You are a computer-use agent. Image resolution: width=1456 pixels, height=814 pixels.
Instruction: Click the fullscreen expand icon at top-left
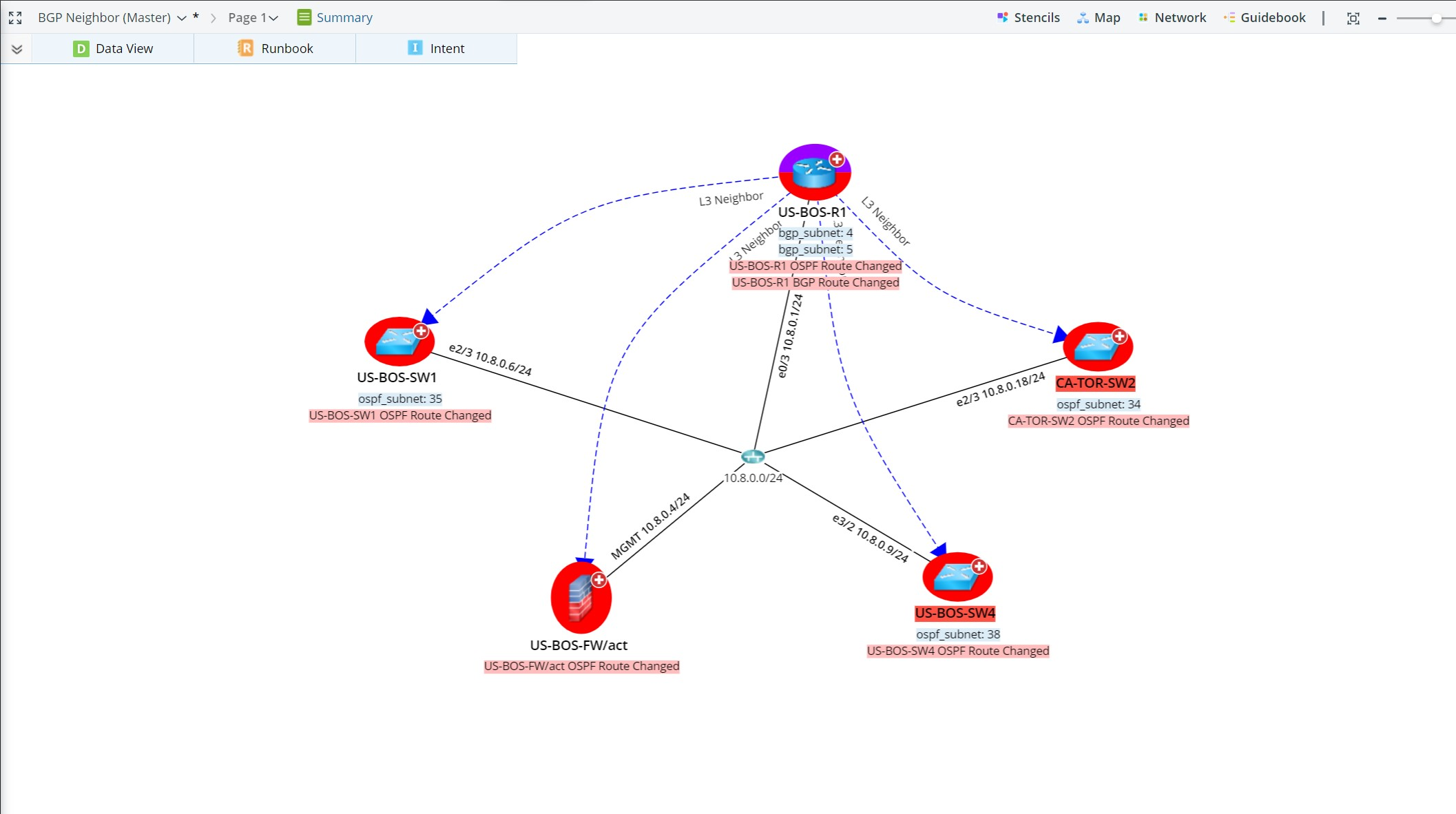click(15, 18)
